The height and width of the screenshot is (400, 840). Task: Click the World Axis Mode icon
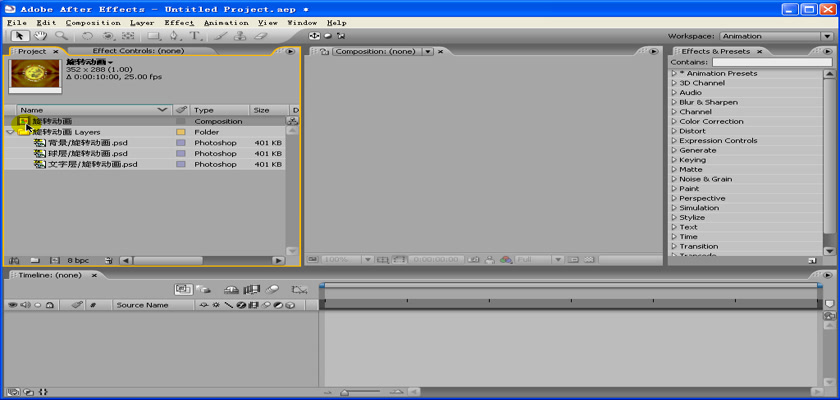328,36
